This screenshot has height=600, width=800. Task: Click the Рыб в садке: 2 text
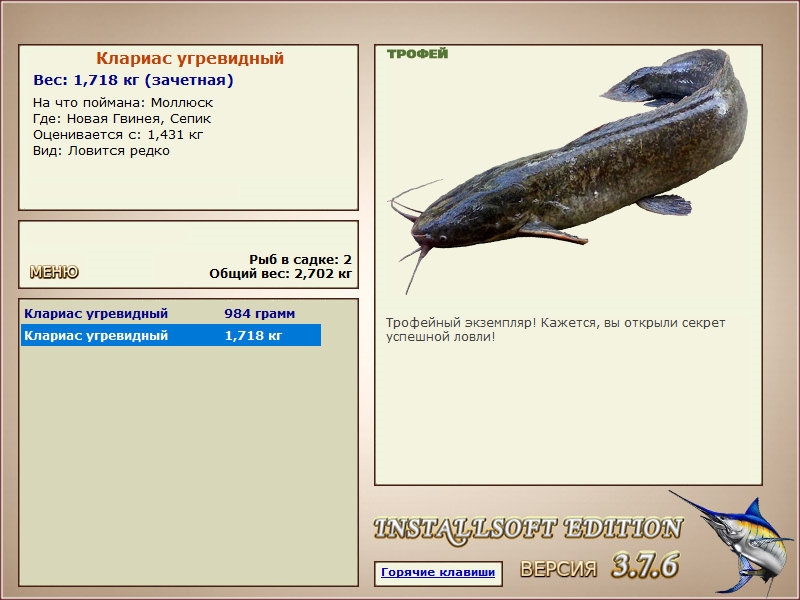(300, 259)
